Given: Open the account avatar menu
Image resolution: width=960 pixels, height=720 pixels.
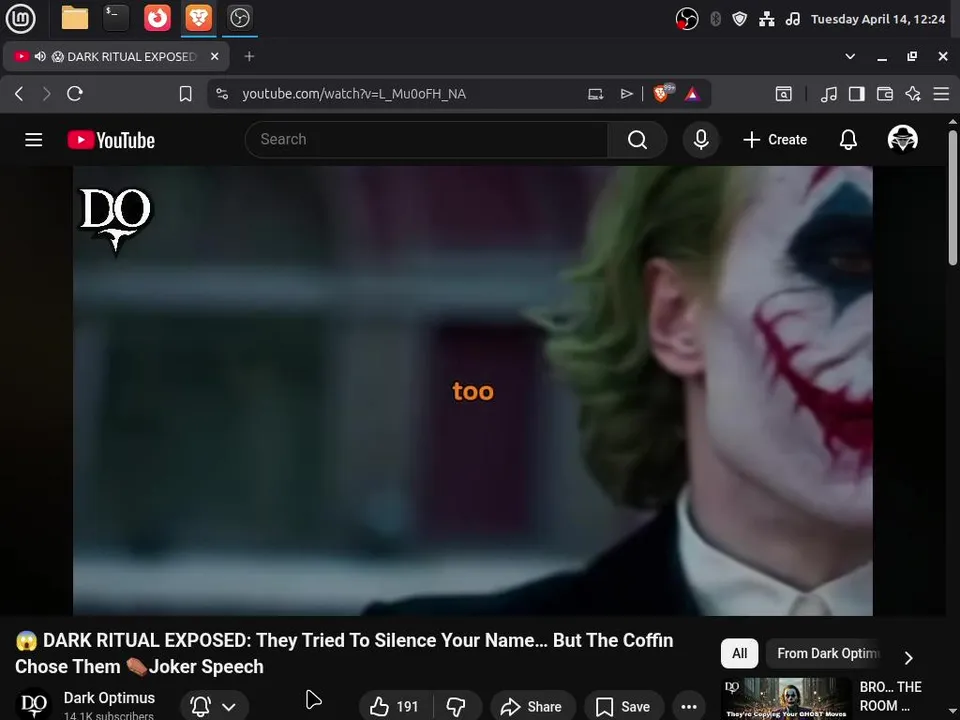Looking at the screenshot, I should (x=902, y=139).
